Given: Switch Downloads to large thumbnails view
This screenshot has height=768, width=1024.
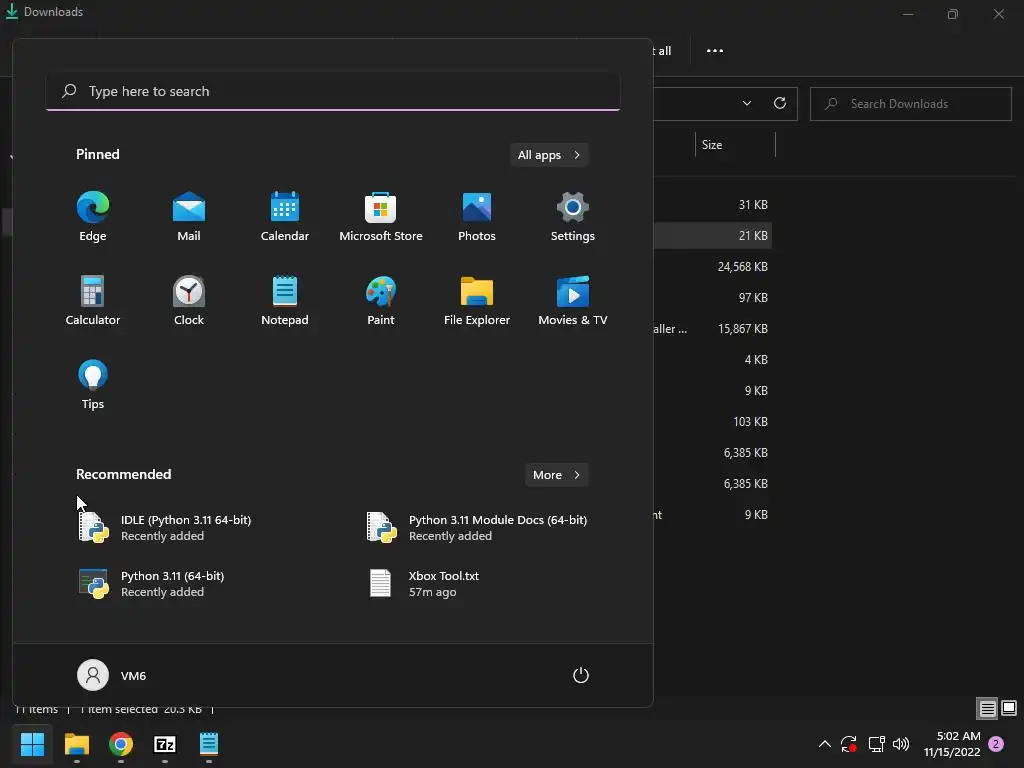Looking at the screenshot, I should point(1009,708).
